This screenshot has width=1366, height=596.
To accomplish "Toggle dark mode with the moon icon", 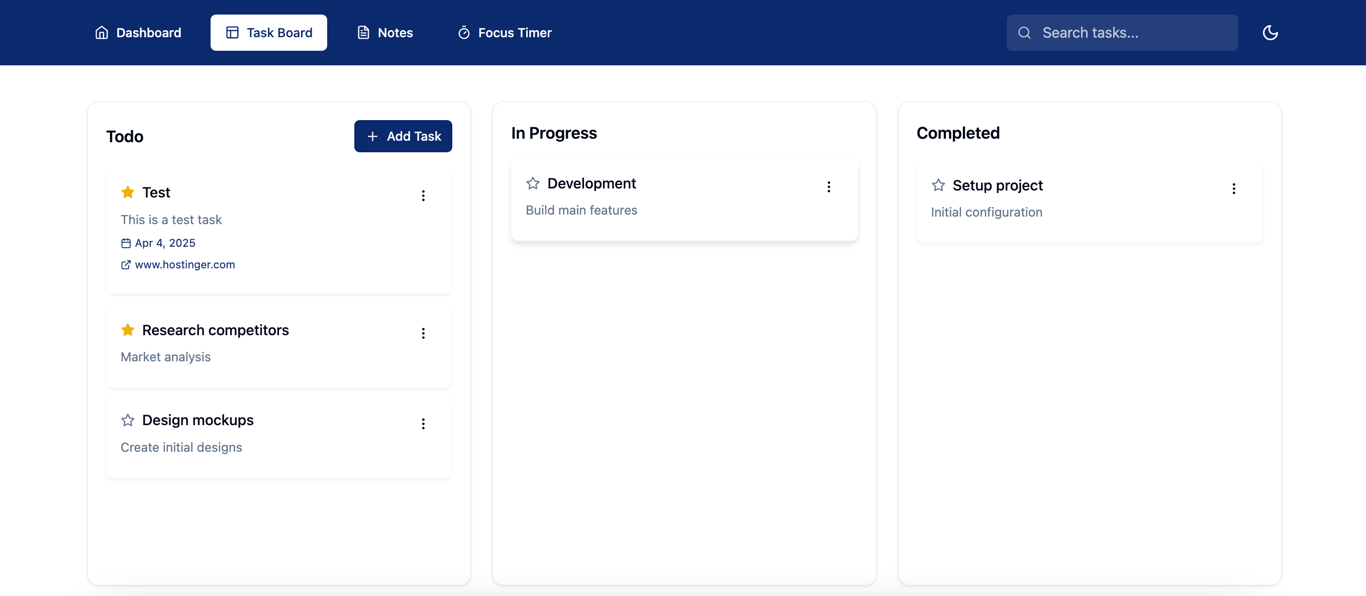I will (1270, 32).
